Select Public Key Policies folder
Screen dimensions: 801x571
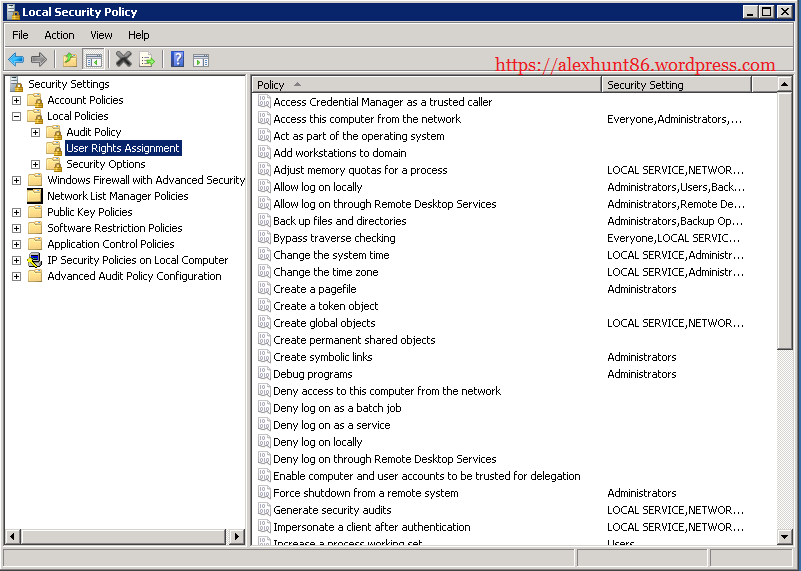(x=89, y=212)
